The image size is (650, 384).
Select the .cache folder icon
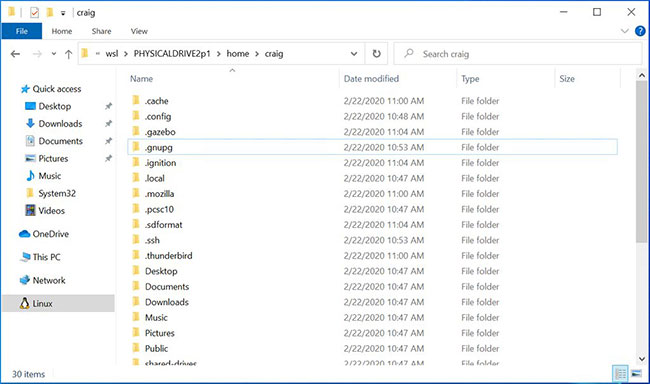(x=136, y=100)
